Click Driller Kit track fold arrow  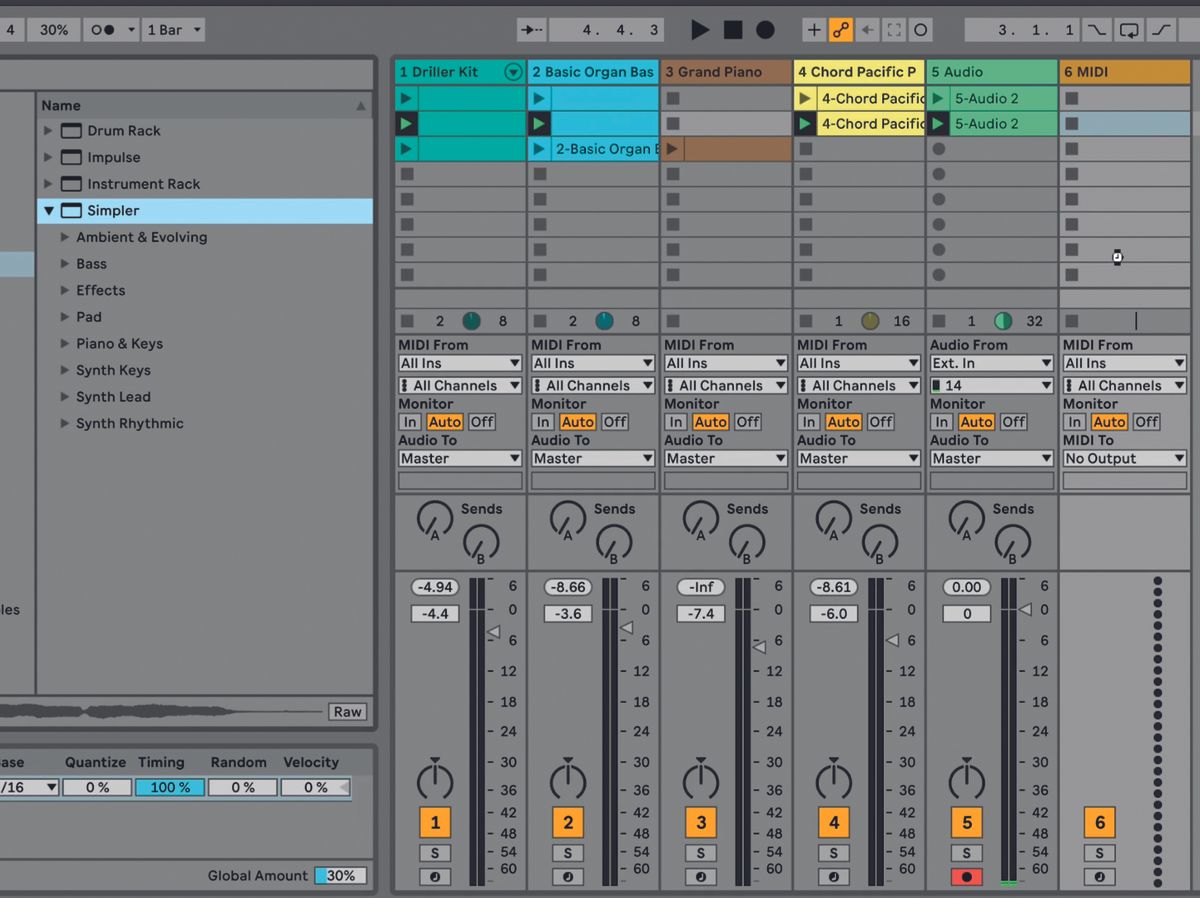tap(513, 72)
